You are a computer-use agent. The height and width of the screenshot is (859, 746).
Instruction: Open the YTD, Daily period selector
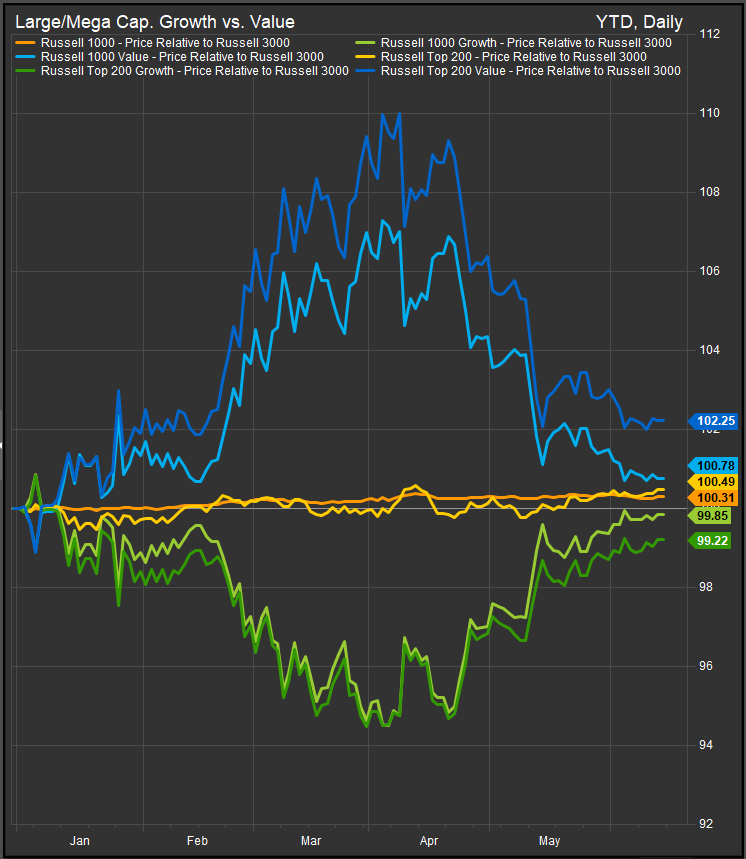coord(640,20)
